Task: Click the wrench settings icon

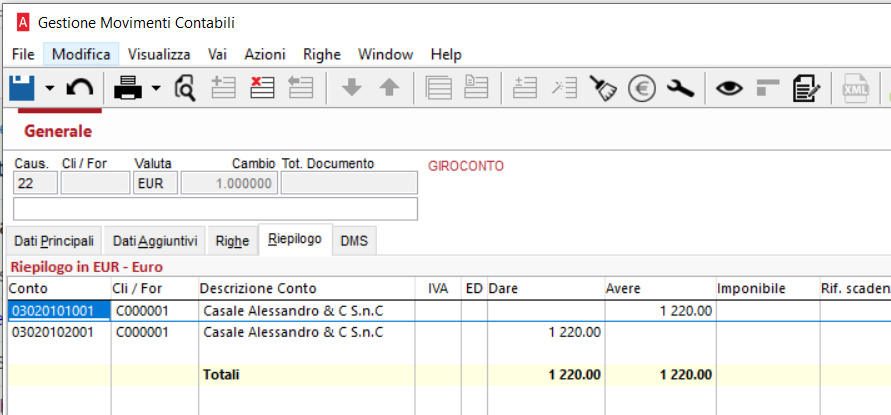Action: pyautogui.click(x=680, y=88)
